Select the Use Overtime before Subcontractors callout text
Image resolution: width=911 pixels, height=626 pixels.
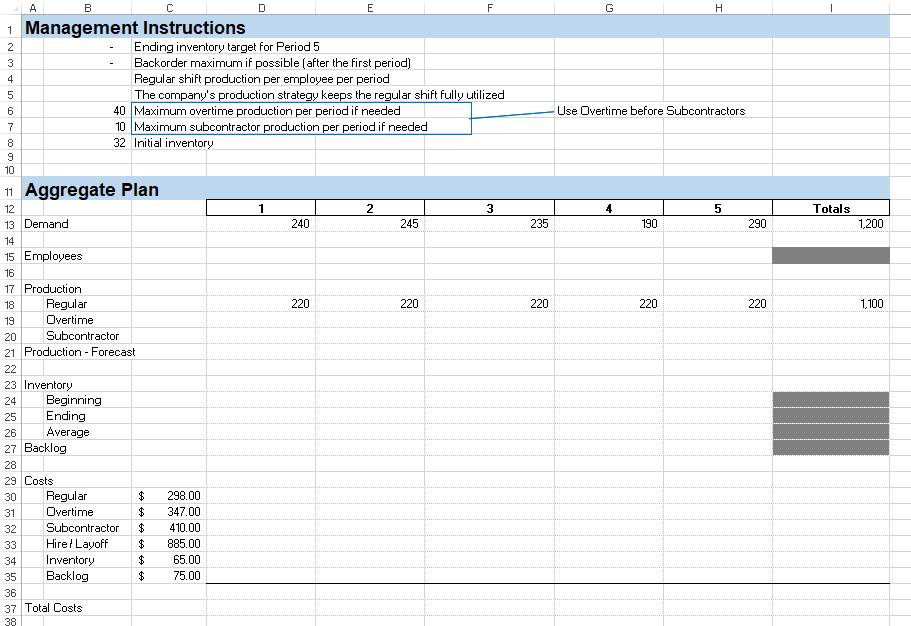650,112
